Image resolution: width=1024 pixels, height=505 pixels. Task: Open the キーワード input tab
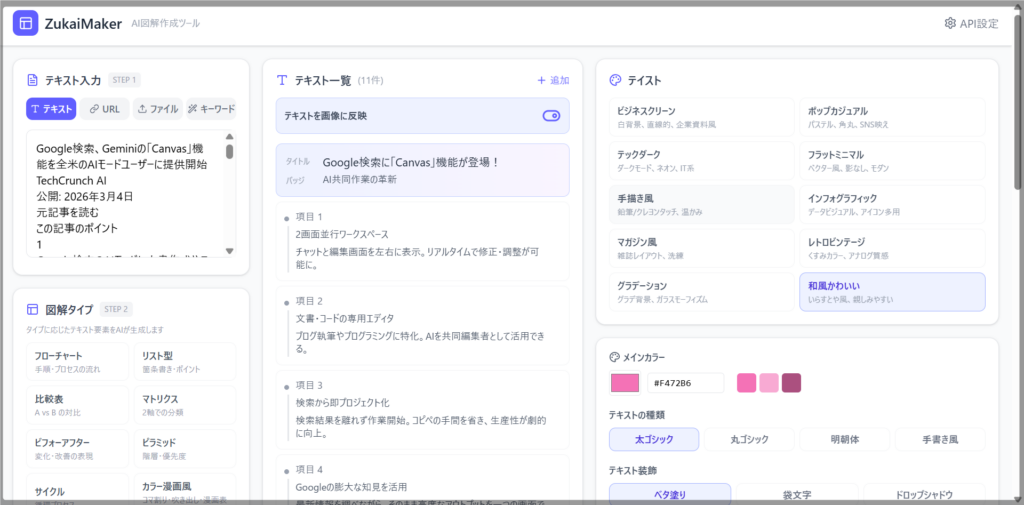pos(211,109)
